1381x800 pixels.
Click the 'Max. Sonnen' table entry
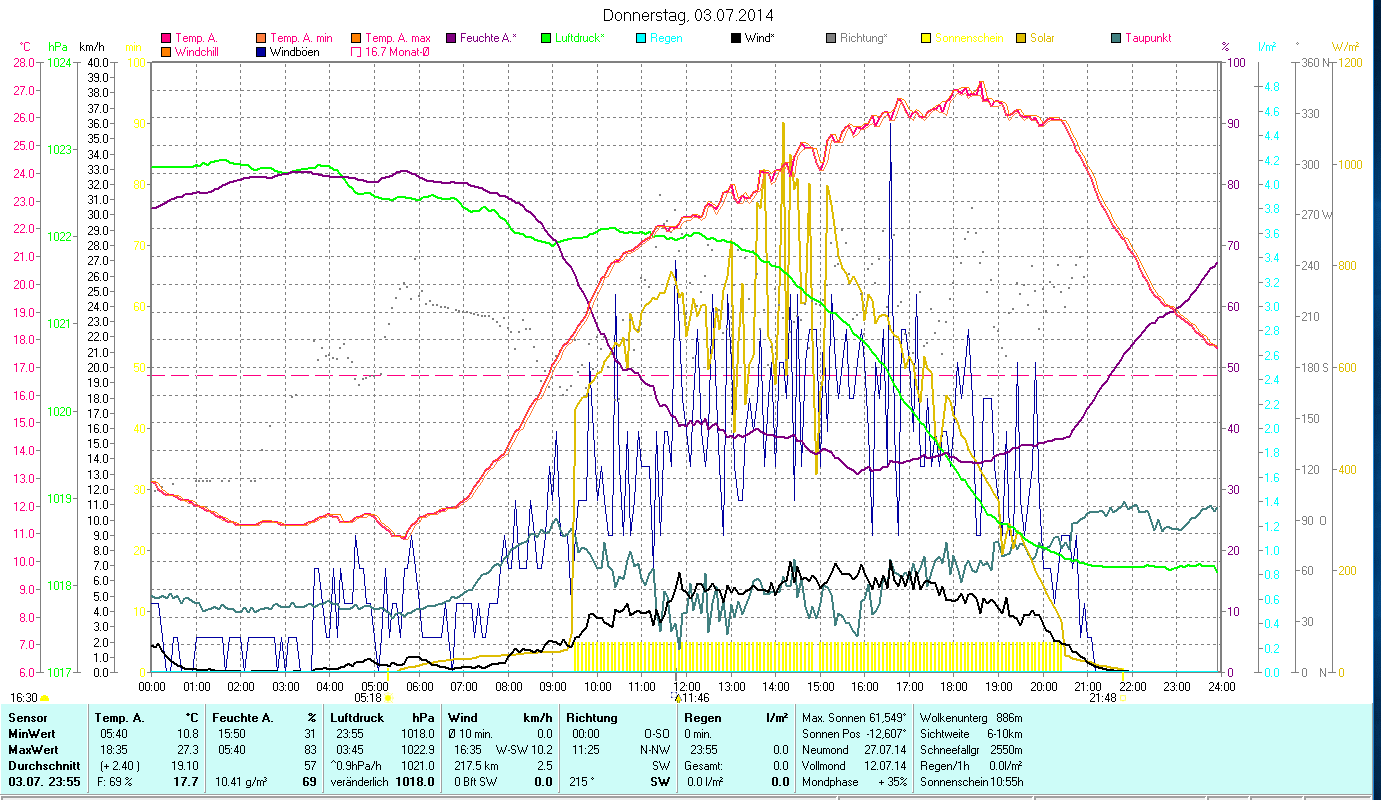pyautogui.click(x=833, y=717)
